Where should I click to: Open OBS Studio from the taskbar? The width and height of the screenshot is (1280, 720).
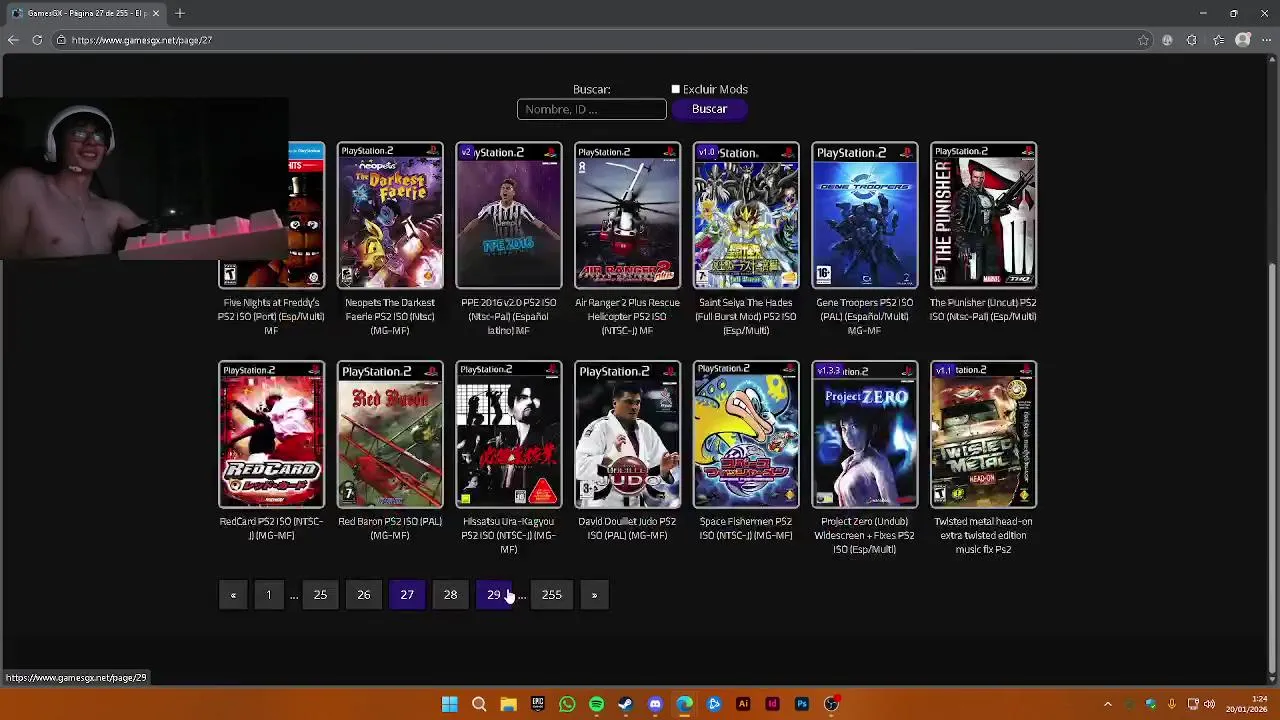(831, 704)
